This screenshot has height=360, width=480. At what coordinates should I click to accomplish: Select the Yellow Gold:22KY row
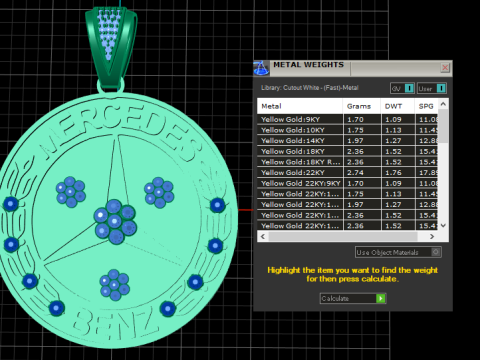click(347, 173)
